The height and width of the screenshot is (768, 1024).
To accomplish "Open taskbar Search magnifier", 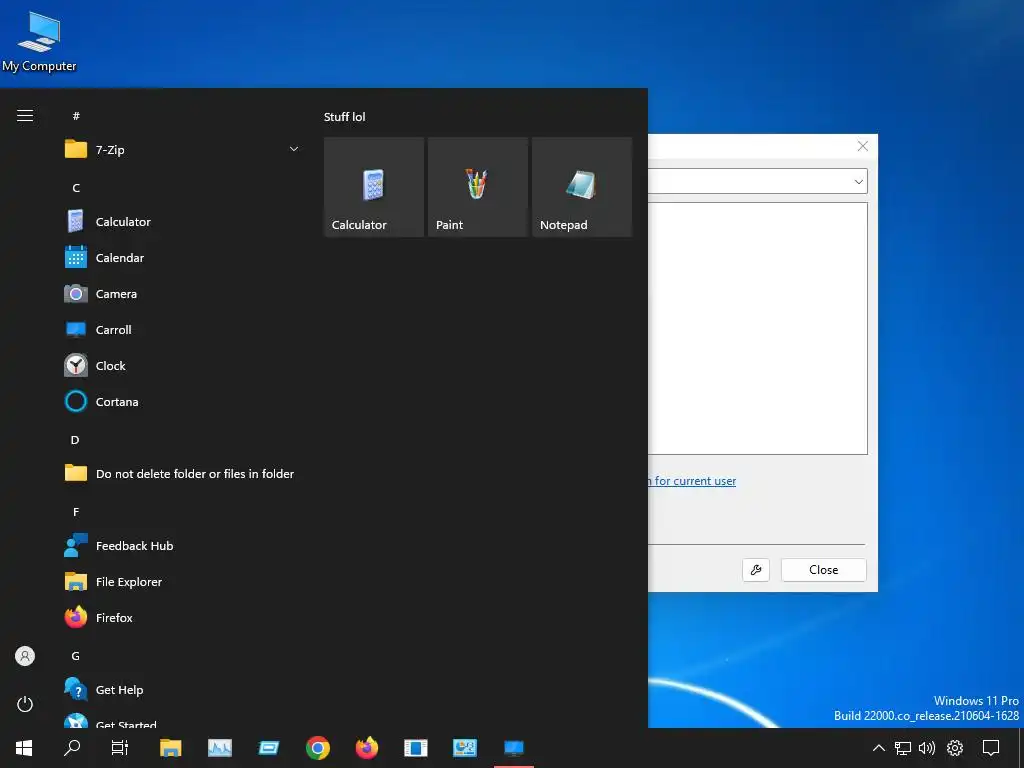I will pyautogui.click(x=72, y=748).
